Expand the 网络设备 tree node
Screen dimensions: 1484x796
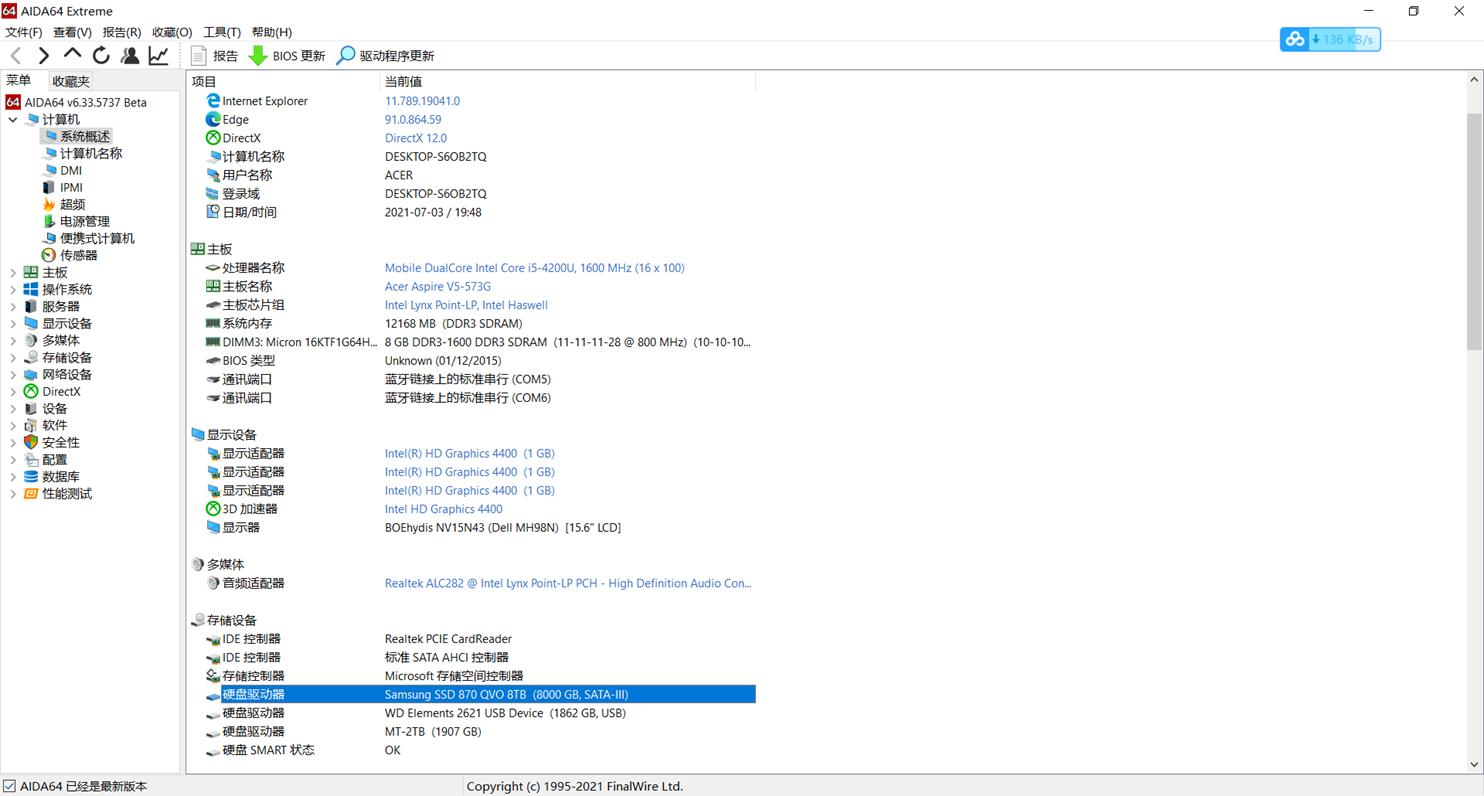pos(13,375)
